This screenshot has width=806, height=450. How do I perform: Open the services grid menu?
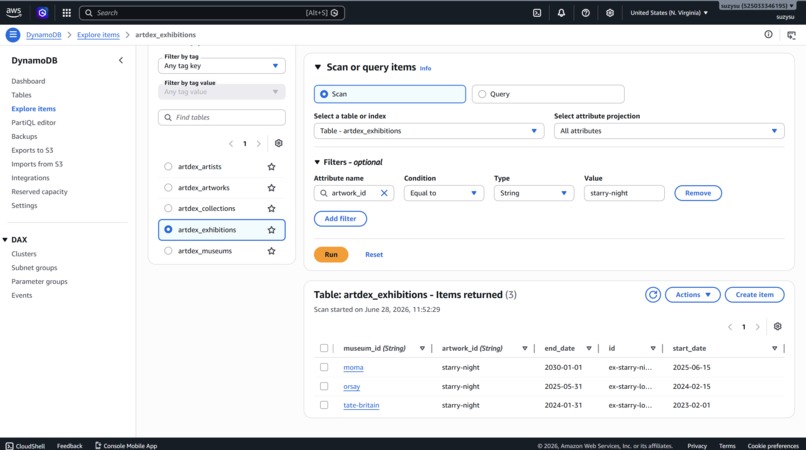pos(66,13)
